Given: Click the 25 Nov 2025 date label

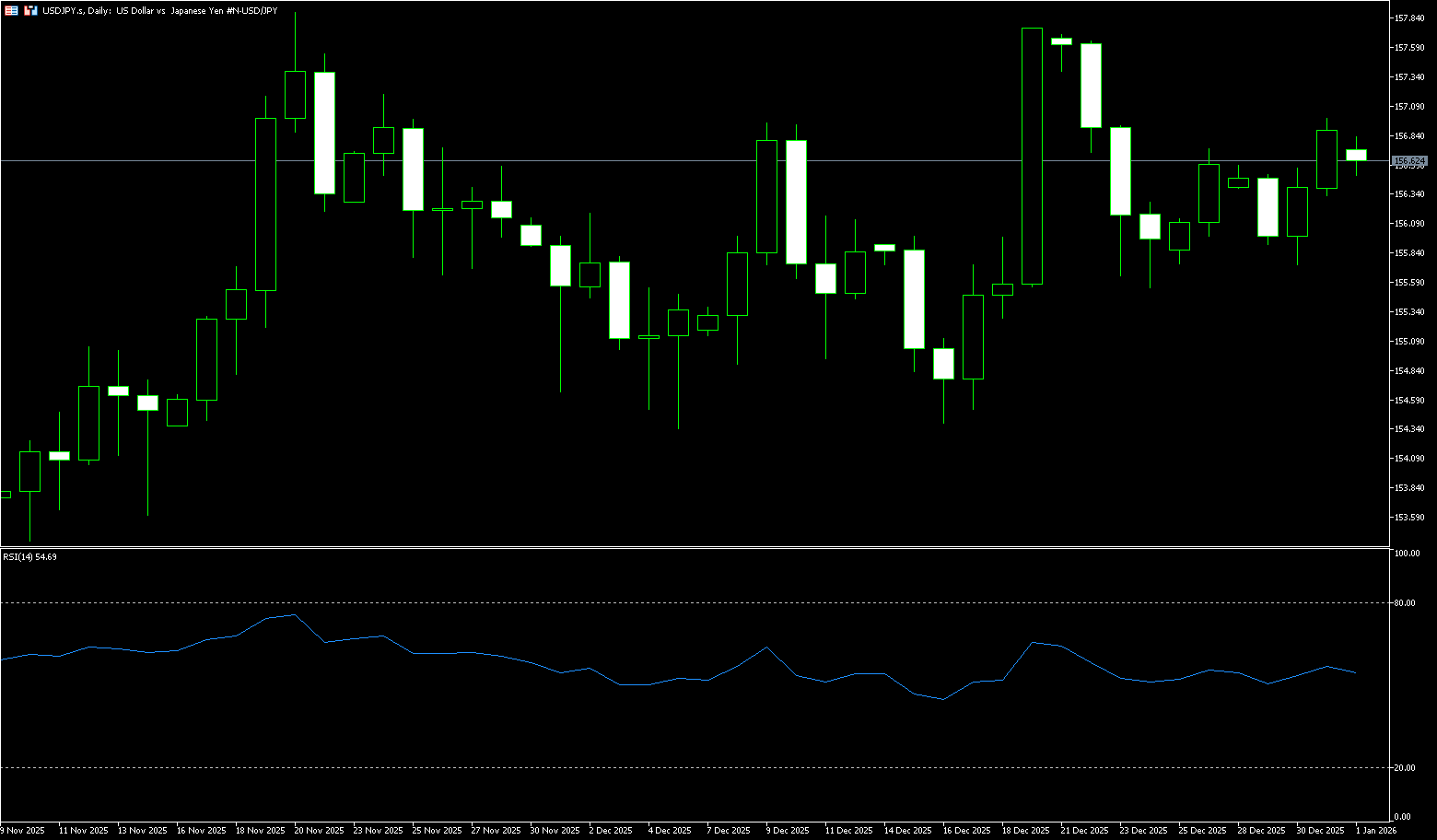Looking at the screenshot, I should (x=437, y=831).
